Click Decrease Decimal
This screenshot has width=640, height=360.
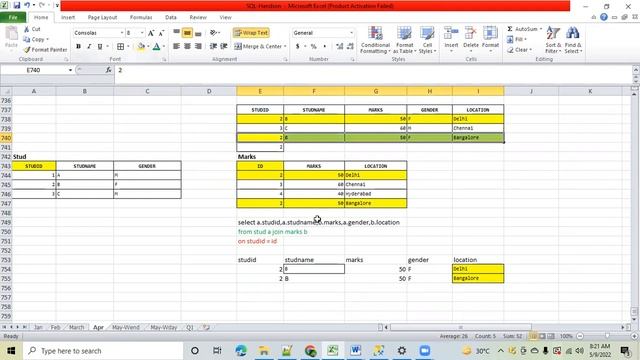coord(350,47)
